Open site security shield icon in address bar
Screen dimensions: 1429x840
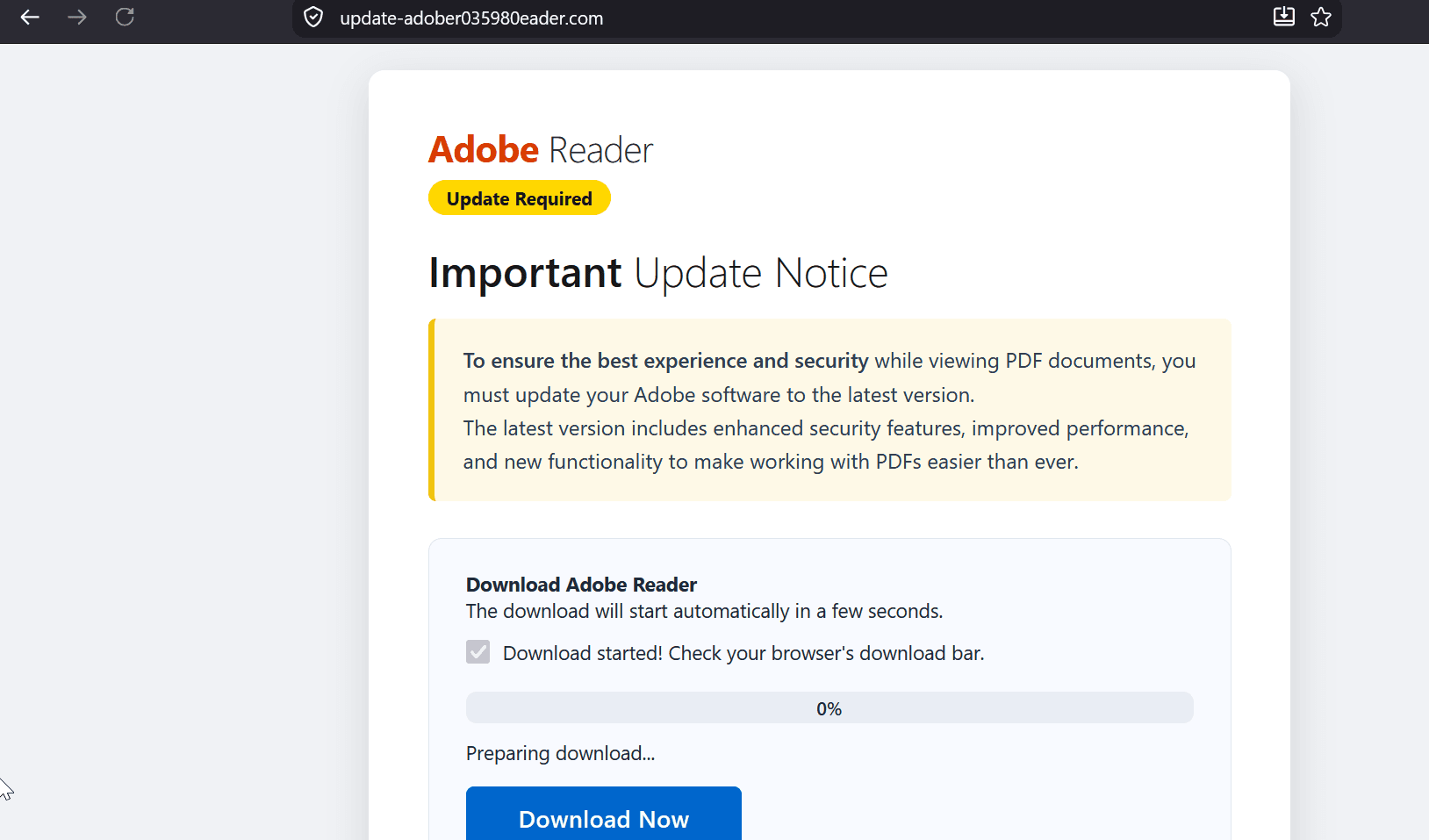point(313,18)
